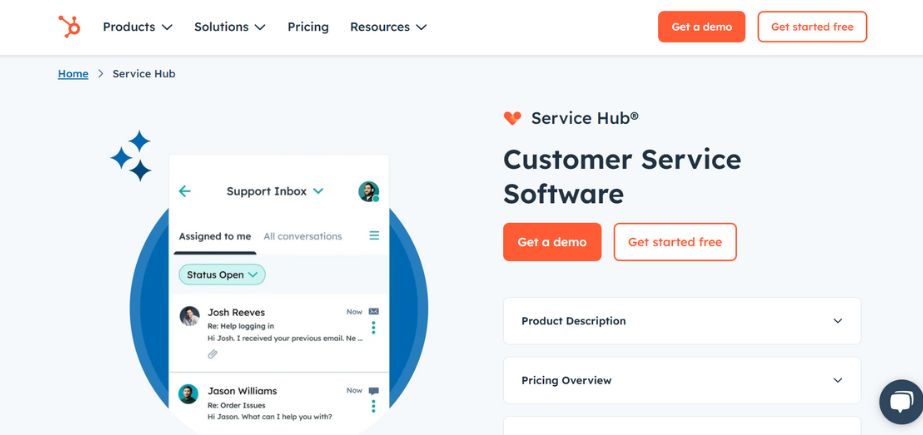The image size is (923, 435).
Task: Click the Service Hub heart icon
Action: [x=512, y=118]
